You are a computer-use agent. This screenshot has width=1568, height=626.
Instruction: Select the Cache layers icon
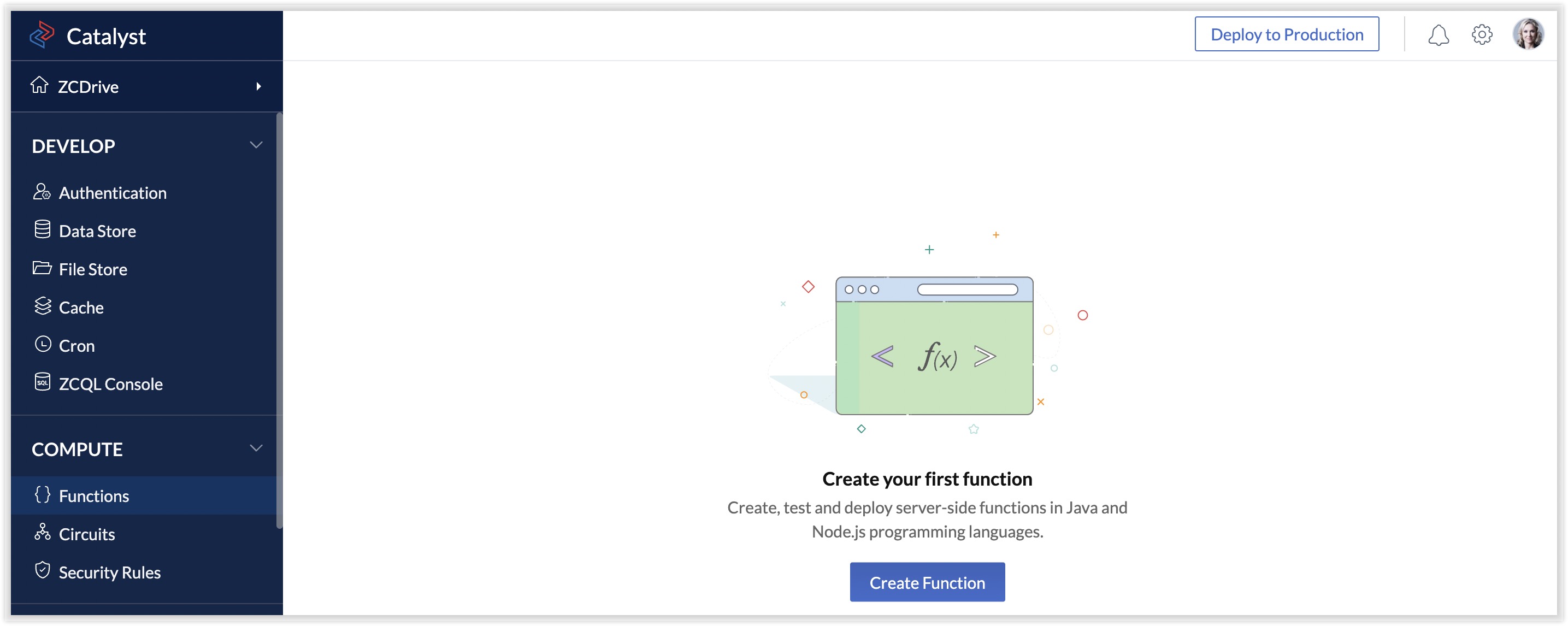pos(42,306)
